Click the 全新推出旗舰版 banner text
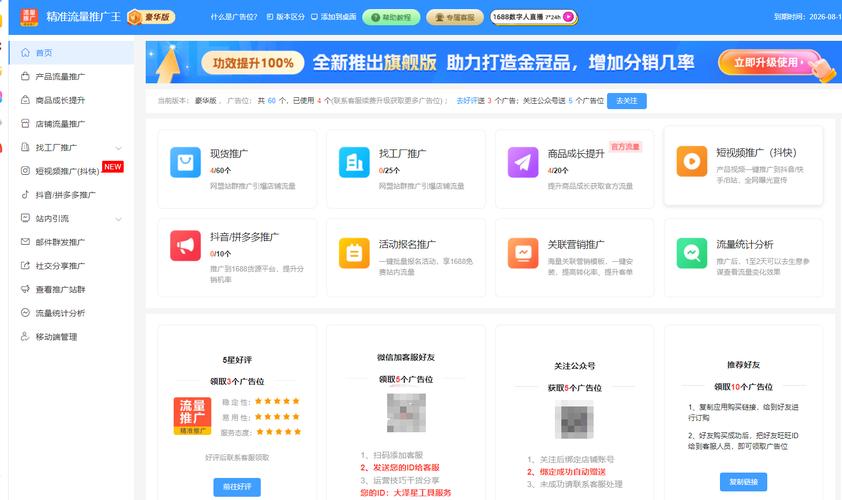Image resolution: width=842 pixels, height=500 pixels. coord(374,63)
